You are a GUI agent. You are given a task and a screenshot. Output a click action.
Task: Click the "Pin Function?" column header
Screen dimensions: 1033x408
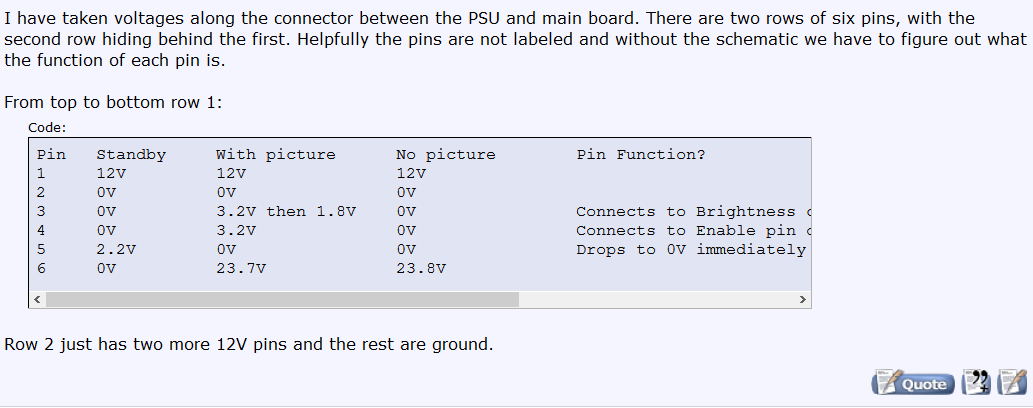(x=641, y=155)
